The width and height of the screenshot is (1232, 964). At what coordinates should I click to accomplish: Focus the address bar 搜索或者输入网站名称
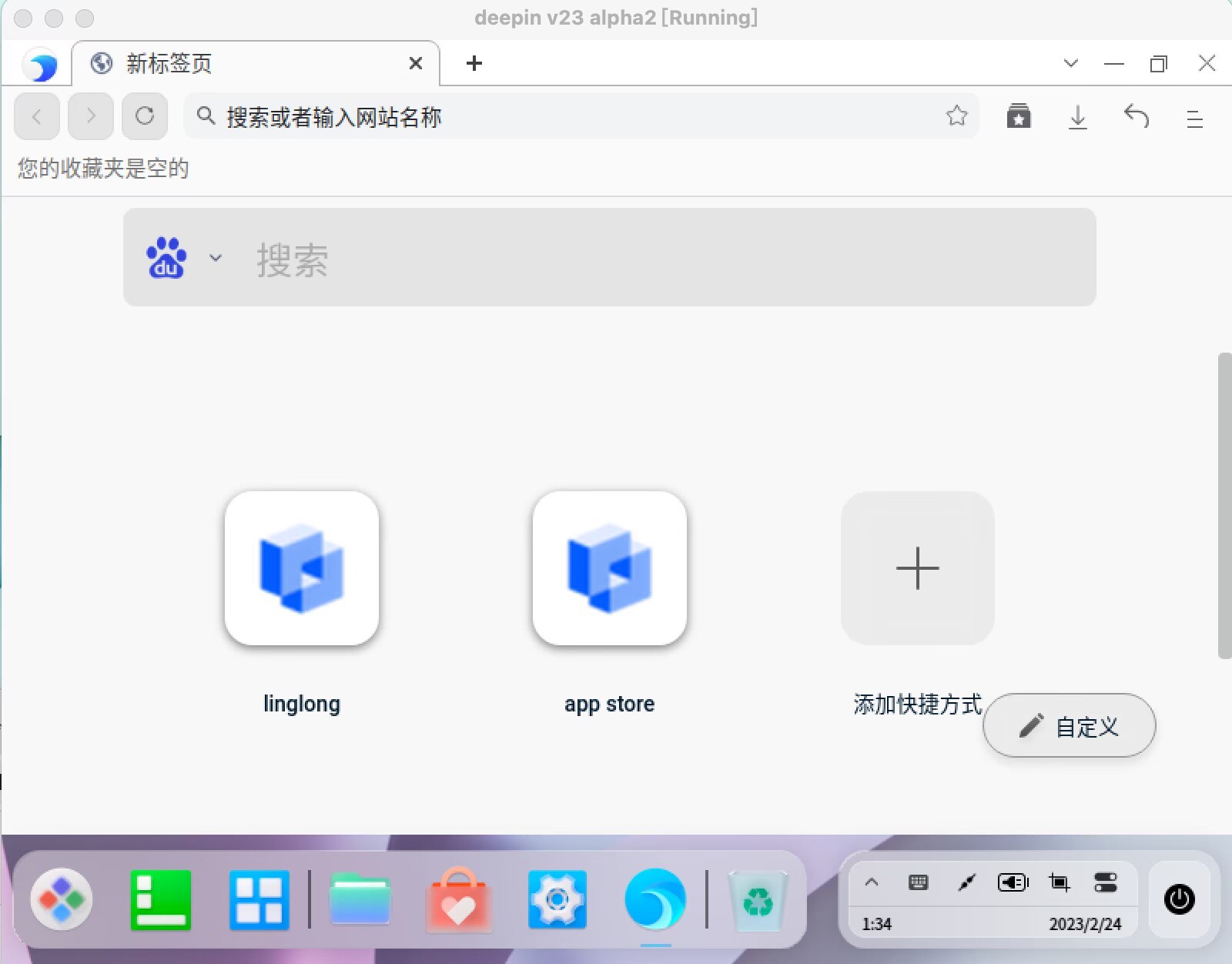click(x=581, y=116)
